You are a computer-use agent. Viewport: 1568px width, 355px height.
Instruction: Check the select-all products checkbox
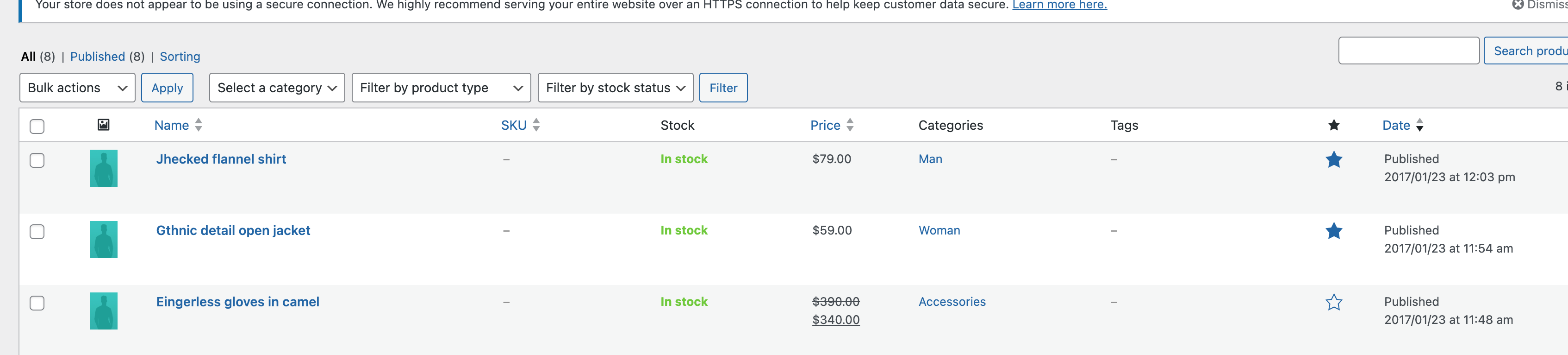[37, 127]
